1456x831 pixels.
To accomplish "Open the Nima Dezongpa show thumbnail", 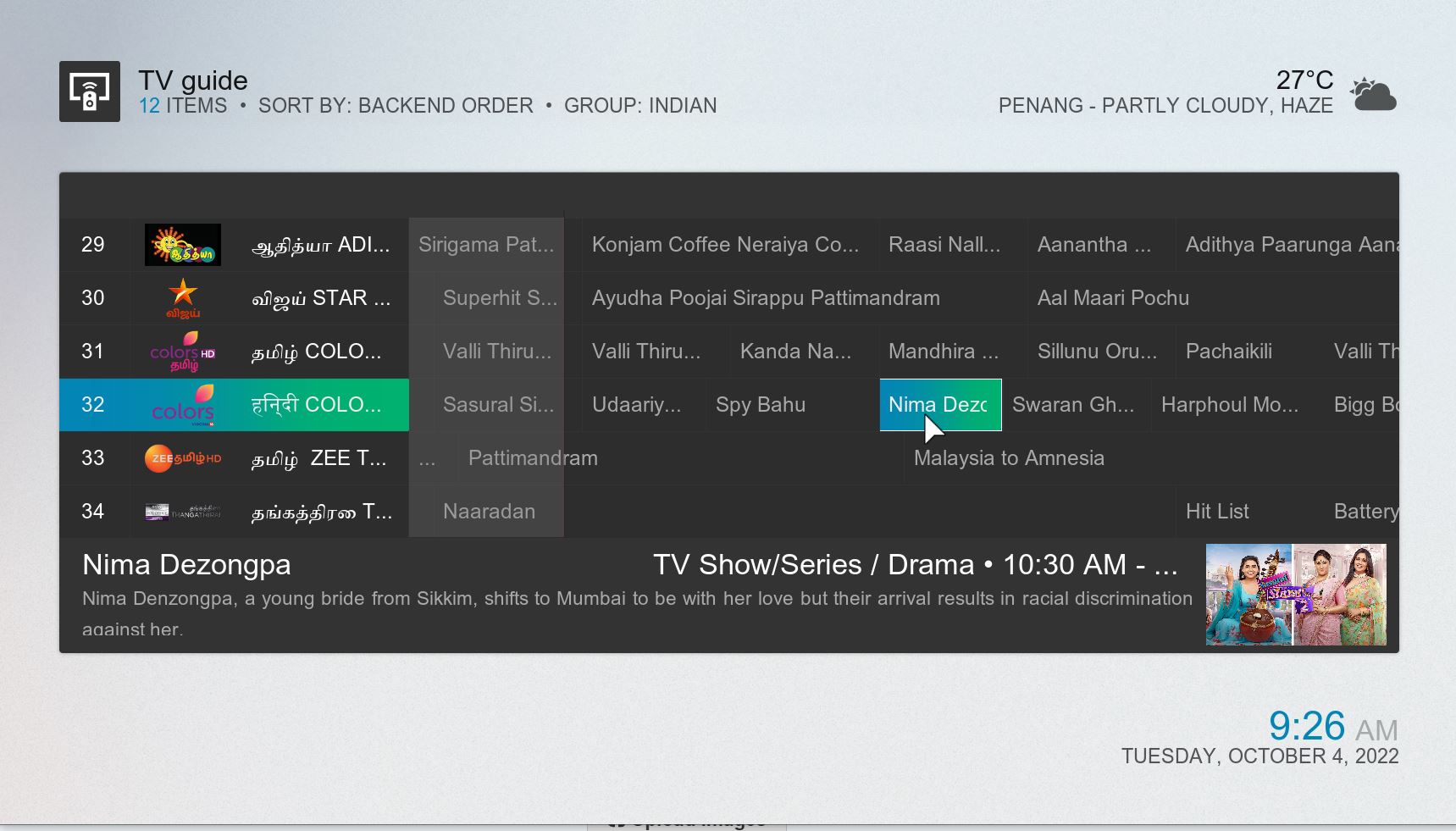I will pos(1295,595).
